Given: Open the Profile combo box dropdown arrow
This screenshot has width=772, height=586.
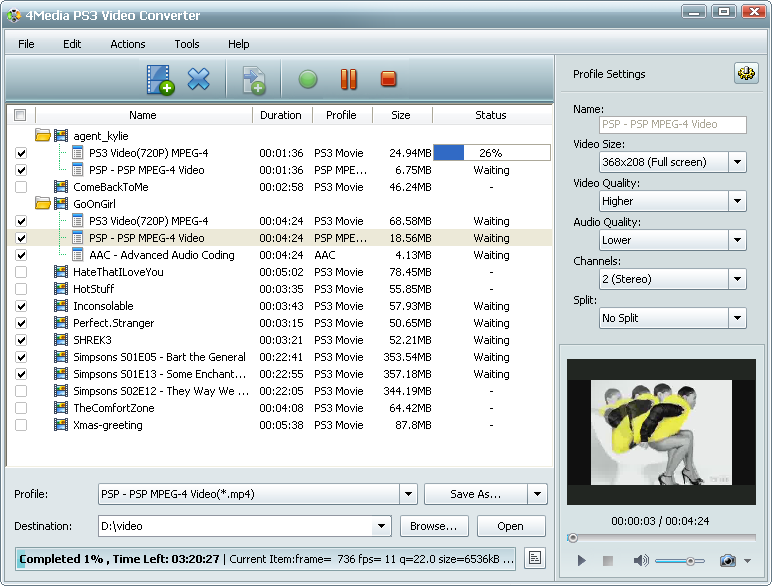Looking at the screenshot, I should [x=408, y=494].
